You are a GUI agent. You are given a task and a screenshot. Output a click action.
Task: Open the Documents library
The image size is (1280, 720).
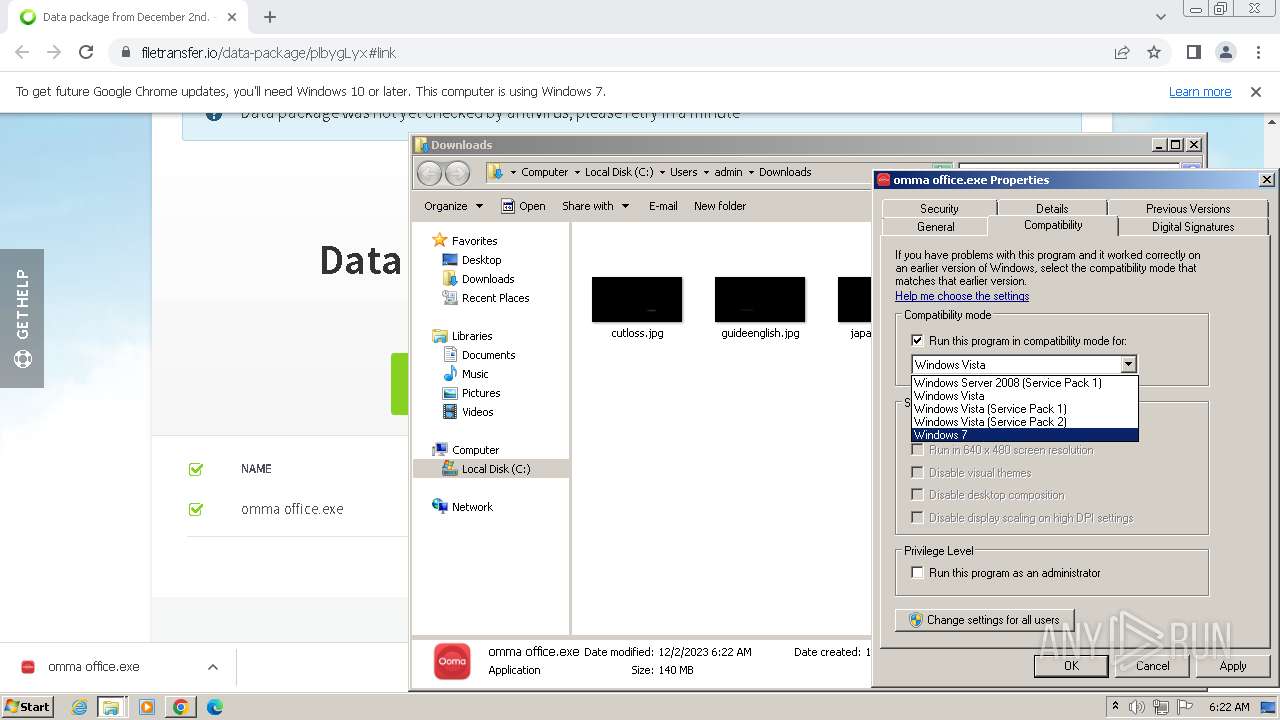pos(488,355)
